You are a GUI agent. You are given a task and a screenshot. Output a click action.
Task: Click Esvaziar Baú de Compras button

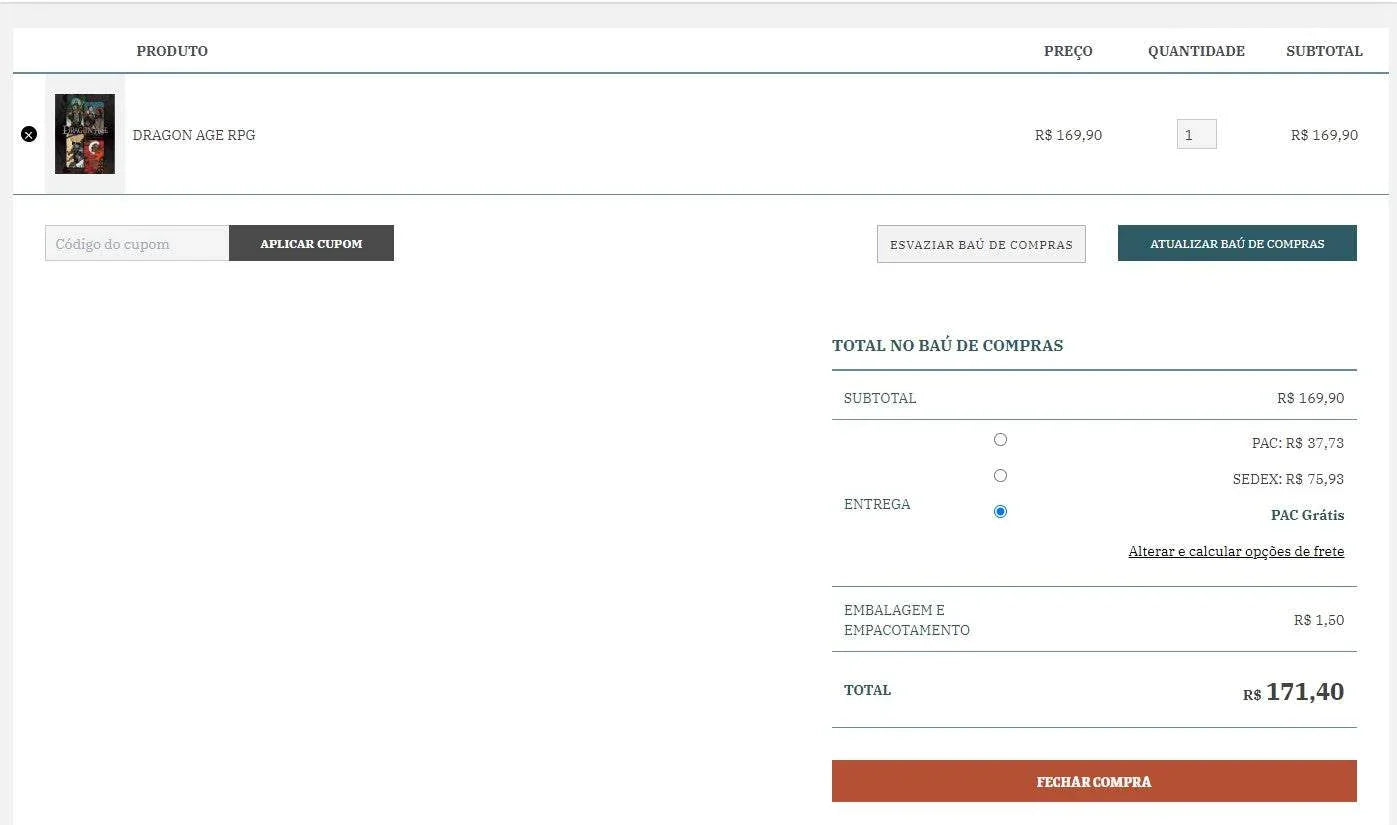point(981,244)
